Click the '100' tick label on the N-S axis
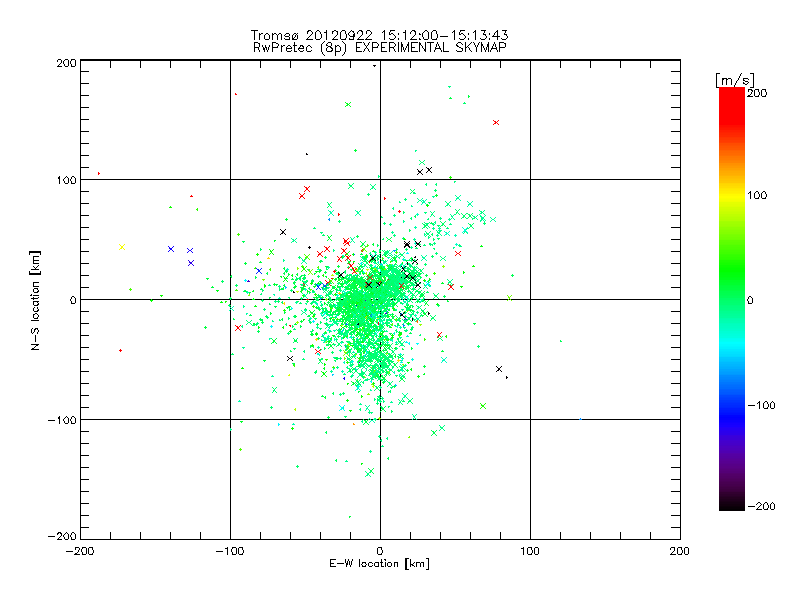Viewport: 800px width, 600px height. pyautogui.click(x=66, y=180)
